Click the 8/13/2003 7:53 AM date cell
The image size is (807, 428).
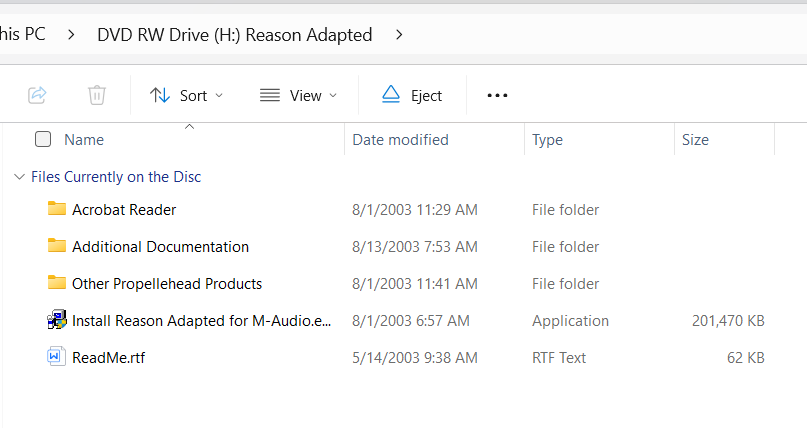coord(415,247)
